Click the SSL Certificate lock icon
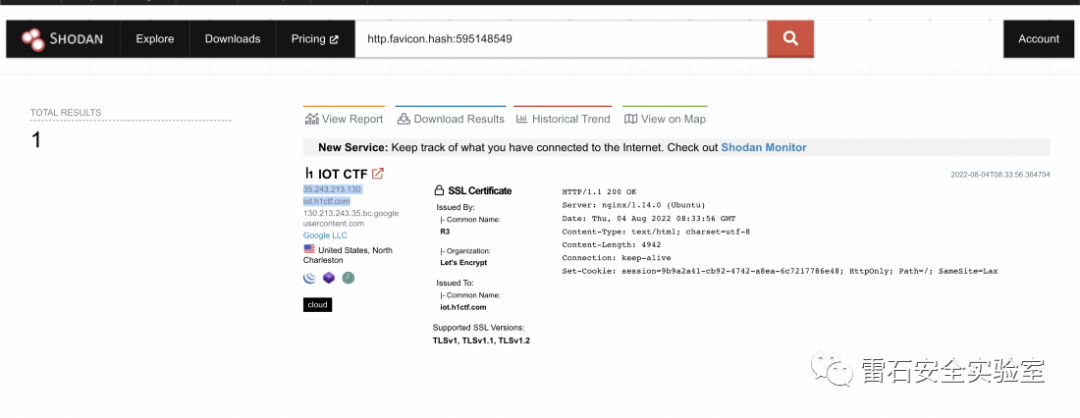Screen dimensions: 1080x418 pos(439,190)
